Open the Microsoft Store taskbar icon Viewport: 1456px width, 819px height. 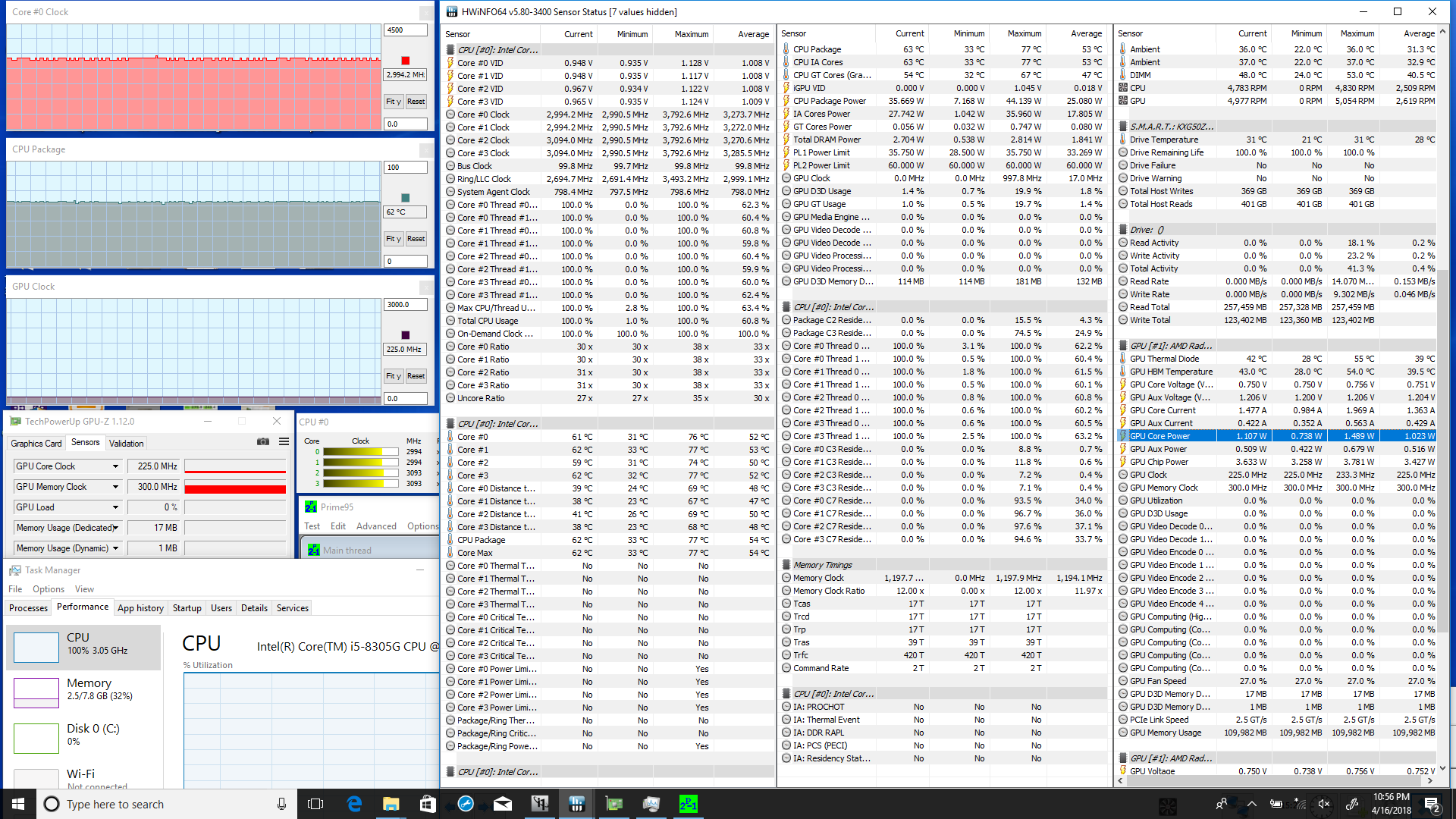coord(428,804)
